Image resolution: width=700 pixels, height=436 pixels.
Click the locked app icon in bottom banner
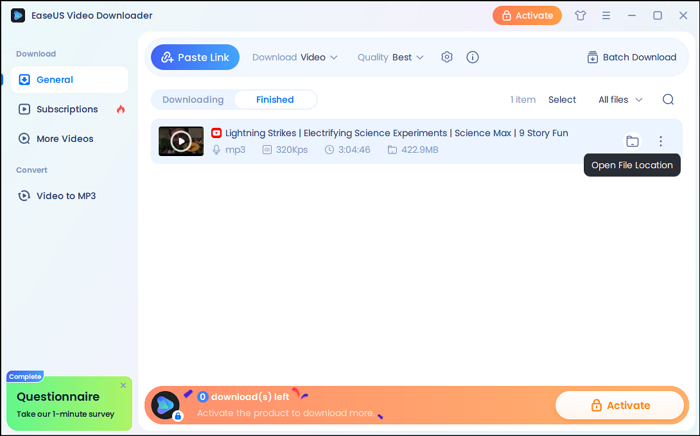coord(166,405)
